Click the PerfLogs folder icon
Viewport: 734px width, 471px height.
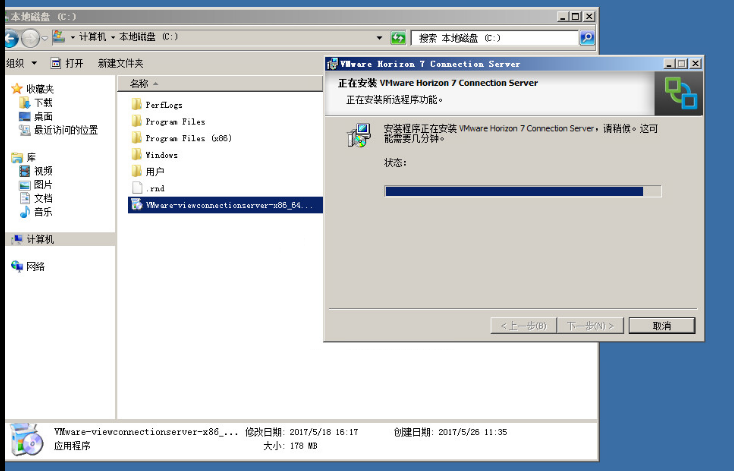pyautogui.click(x=137, y=104)
